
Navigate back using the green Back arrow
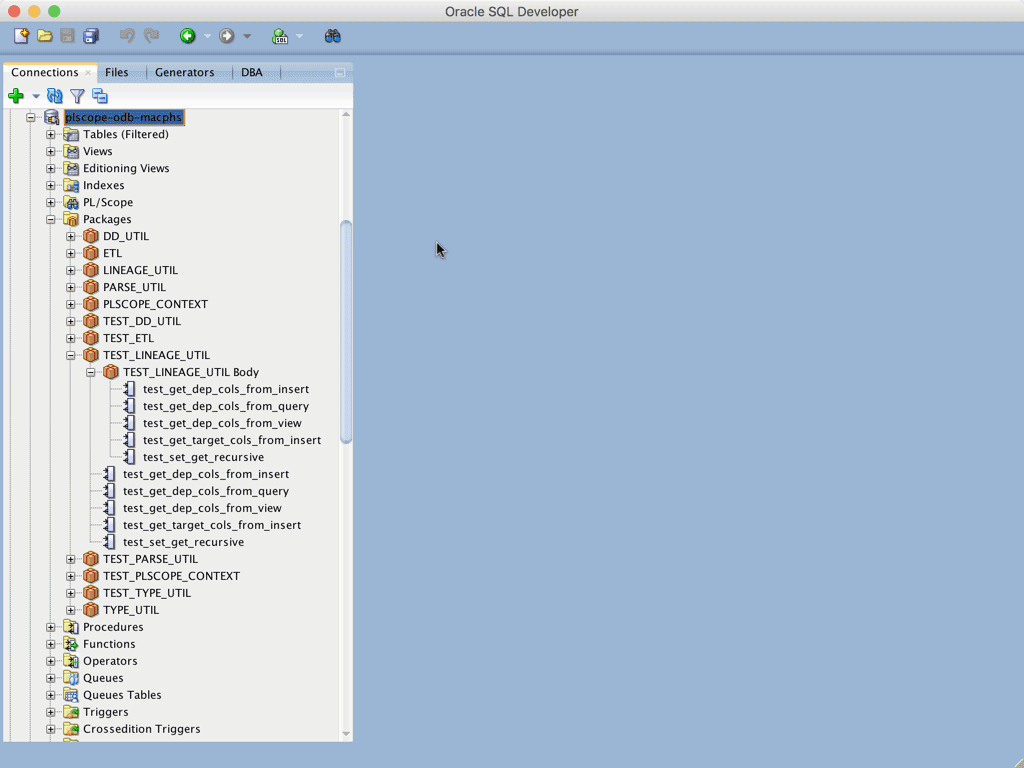(x=187, y=35)
